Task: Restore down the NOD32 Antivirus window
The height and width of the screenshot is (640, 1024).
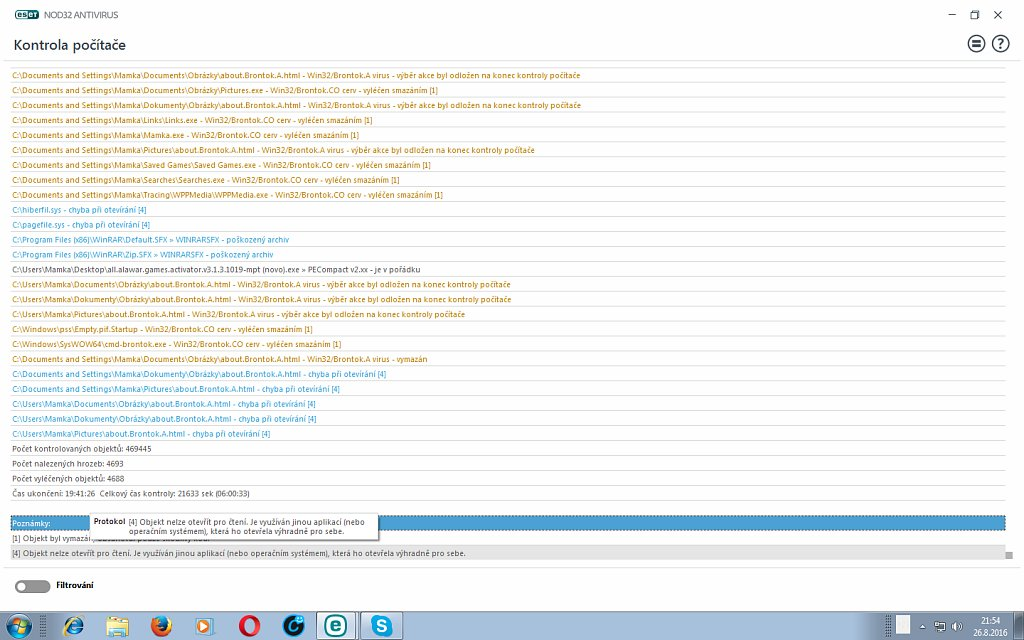Action: pos(974,14)
